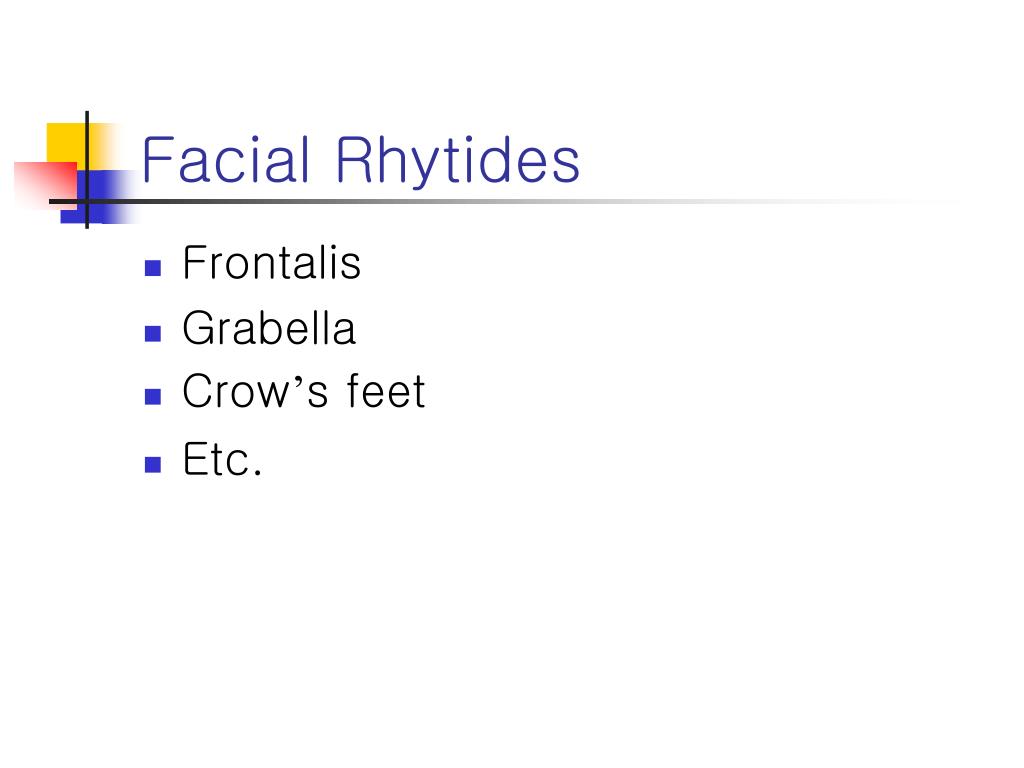Select the 'Etc.' bullet text
1024x768 pixels.
coord(222,459)
